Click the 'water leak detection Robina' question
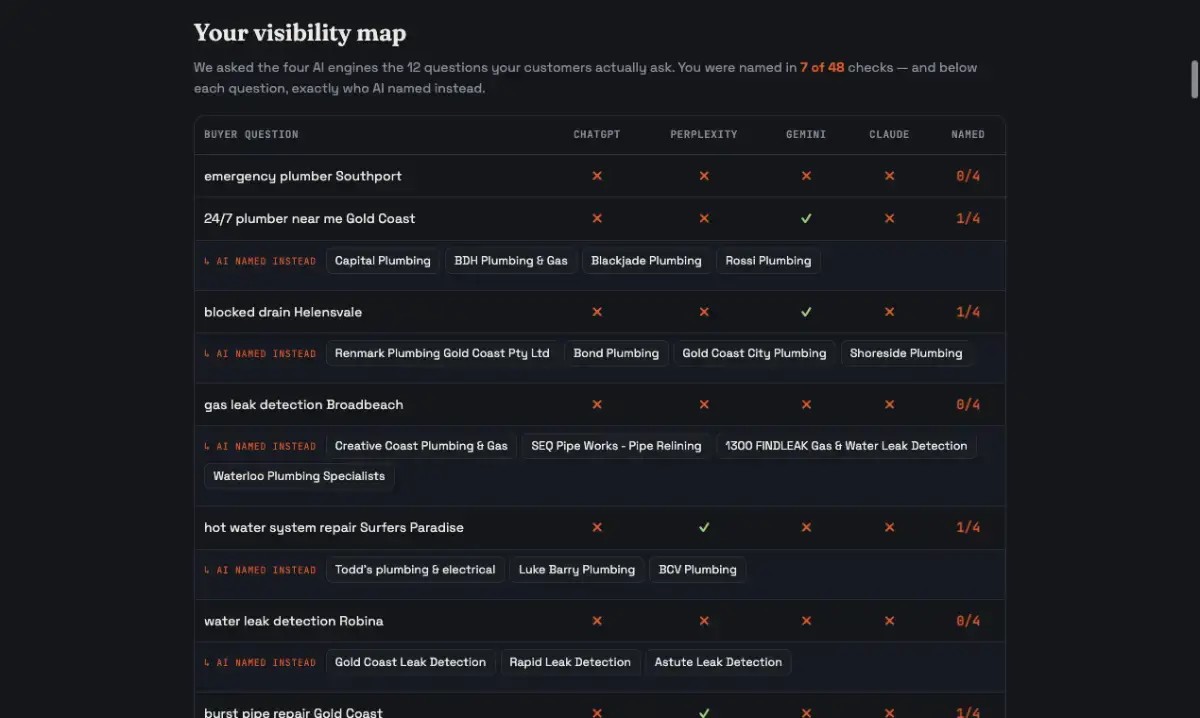 (294, 621)
